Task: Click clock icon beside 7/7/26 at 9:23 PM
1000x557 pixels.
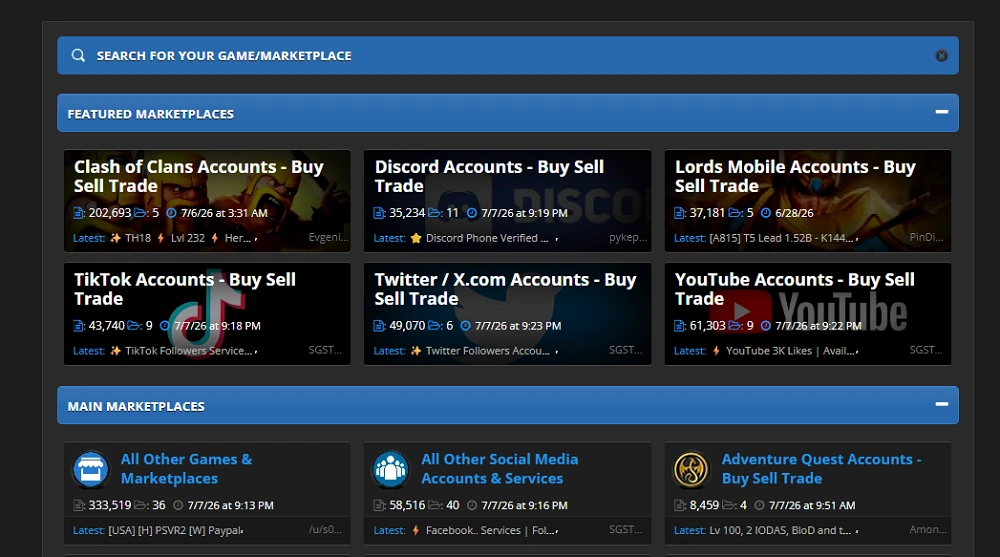Action: 466,326
